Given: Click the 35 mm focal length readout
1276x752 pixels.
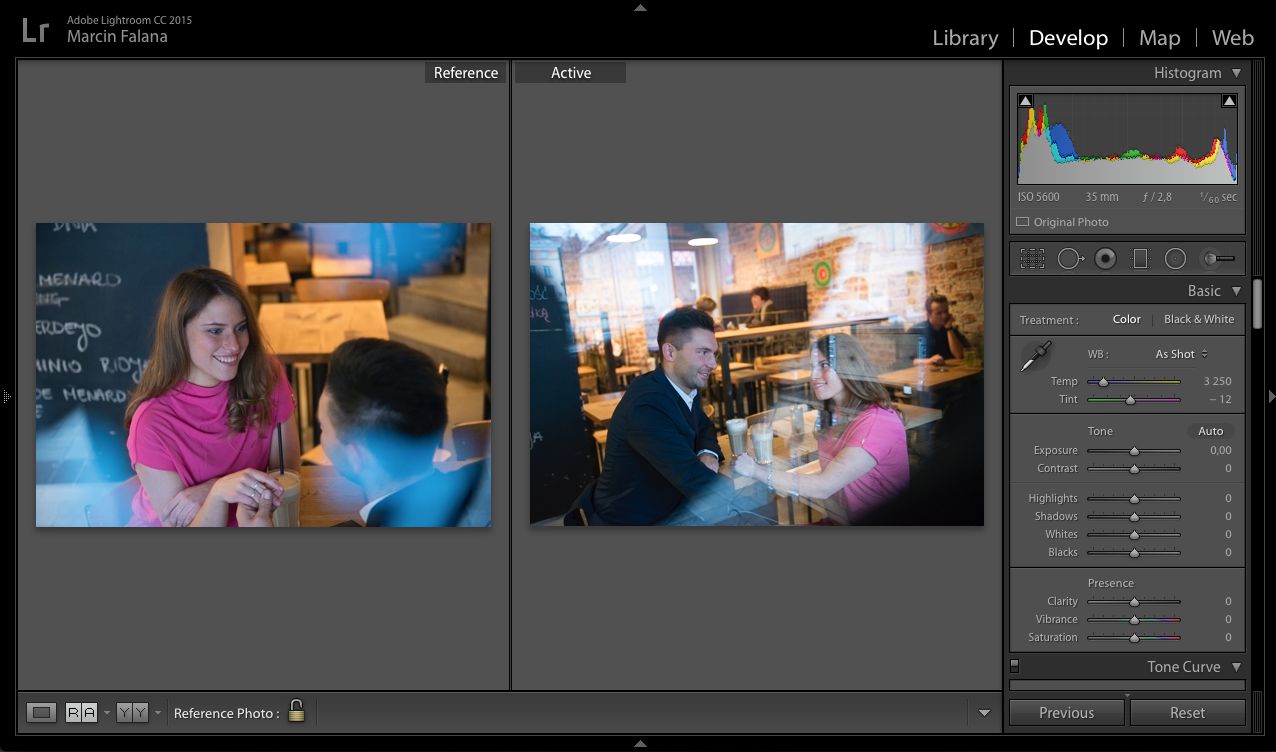Looking at the screenshot, I should [x=1101, y=197].
